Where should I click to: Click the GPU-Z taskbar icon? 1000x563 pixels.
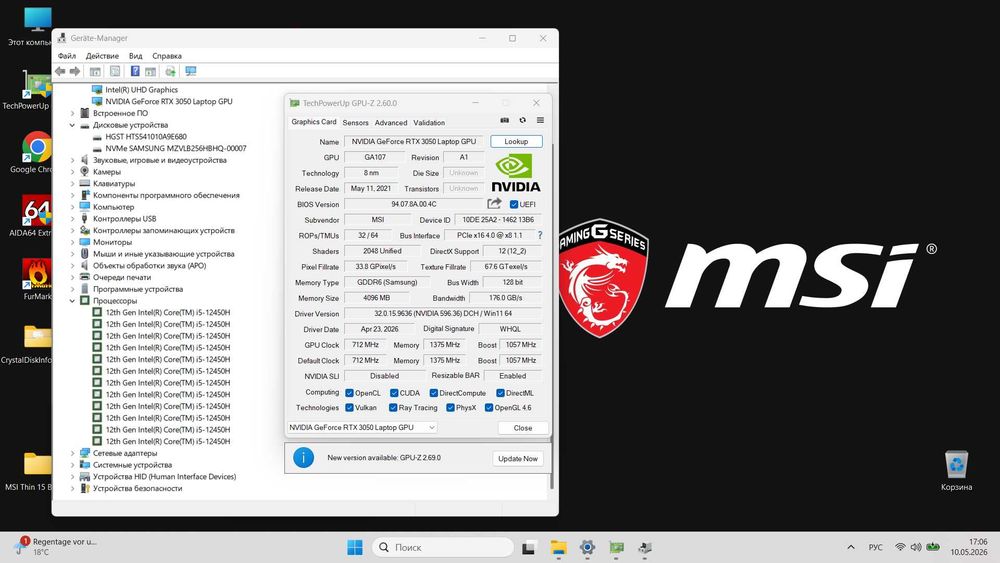617,547
